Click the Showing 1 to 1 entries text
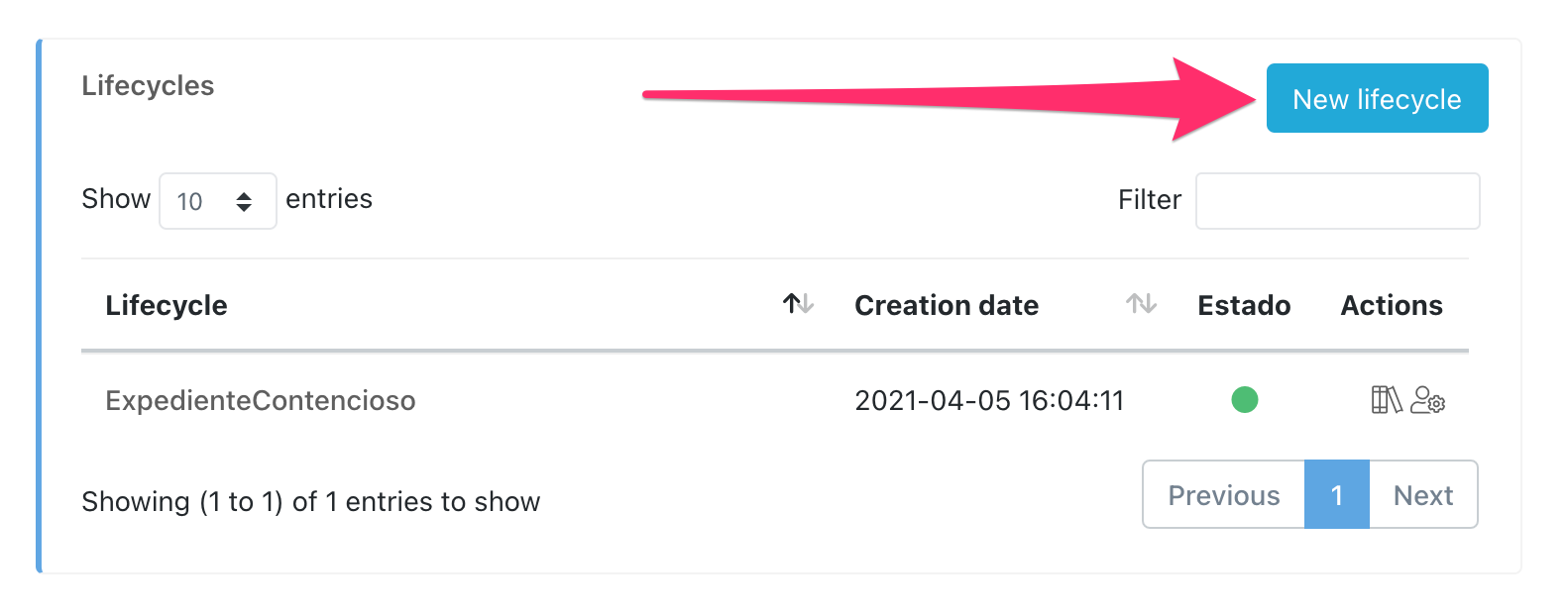Screen dimensions: 1568x616 310,502
